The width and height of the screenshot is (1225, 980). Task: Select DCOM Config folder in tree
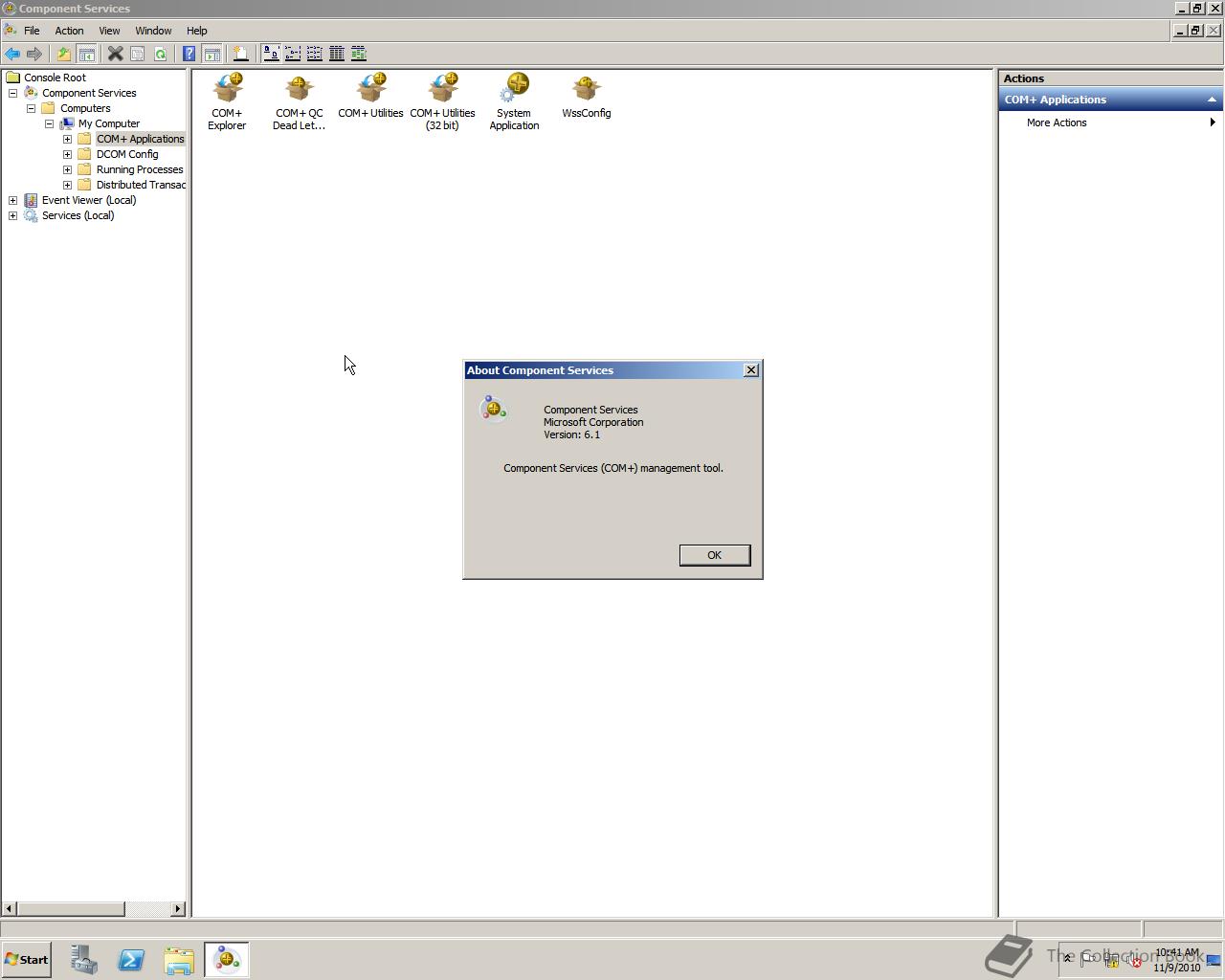pyautogui.click(x=127, y=154)
